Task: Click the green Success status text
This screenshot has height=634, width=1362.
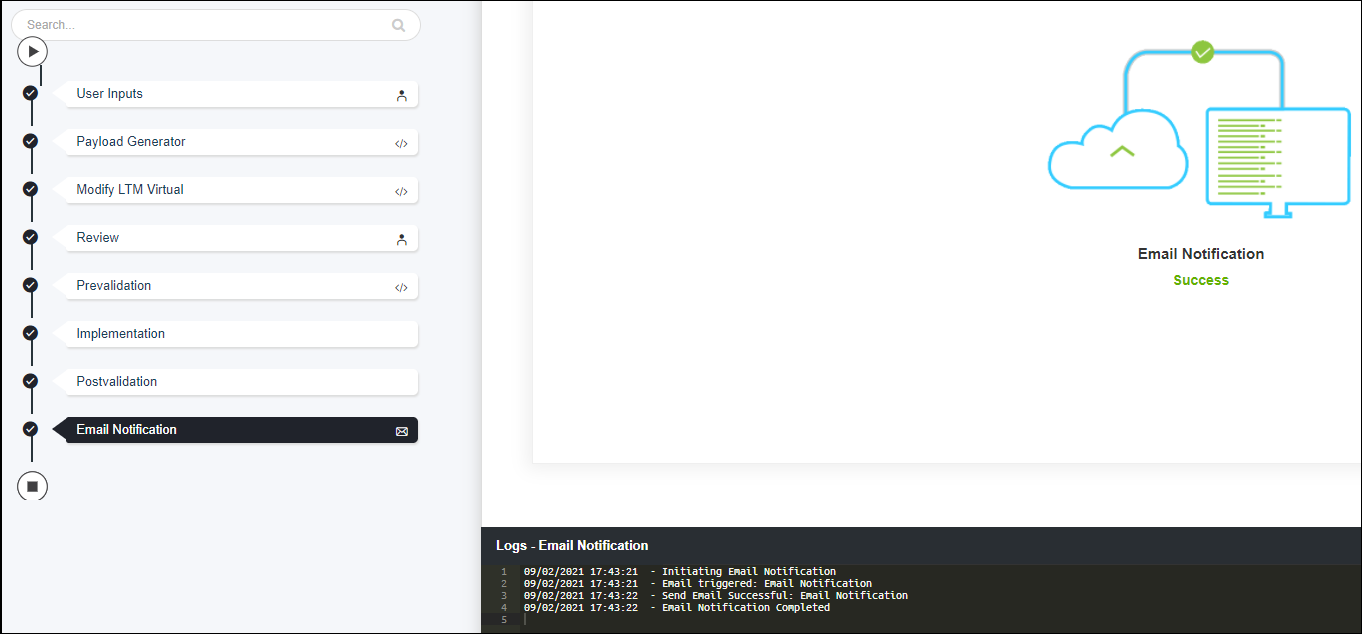Action: click(x=1201, y=280)
